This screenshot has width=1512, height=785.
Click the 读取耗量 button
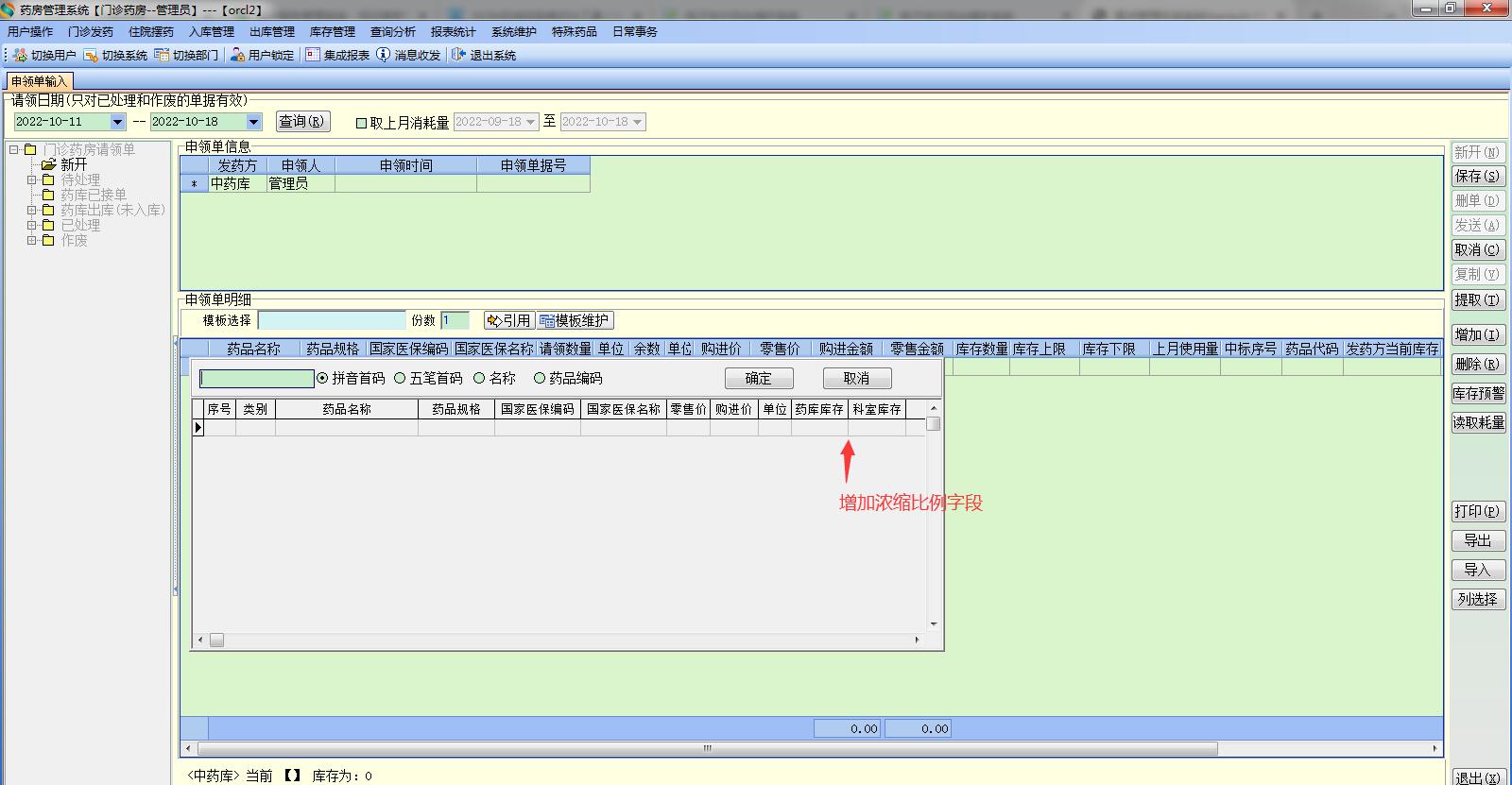tap(1478, 423)
